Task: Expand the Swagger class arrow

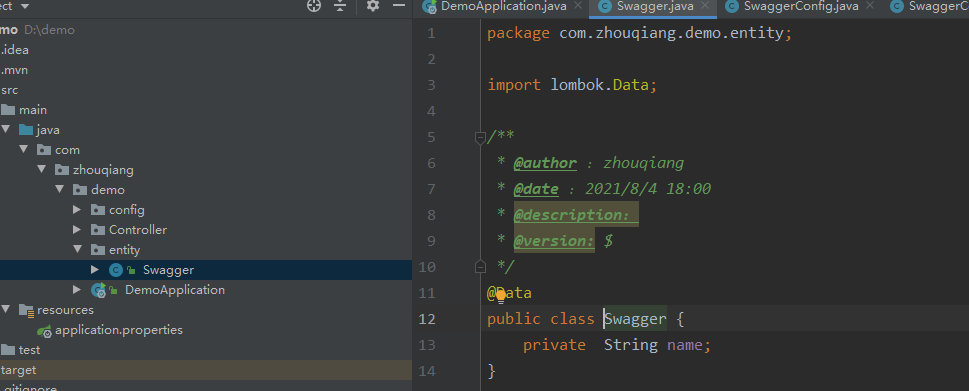Action: point(95,269)
